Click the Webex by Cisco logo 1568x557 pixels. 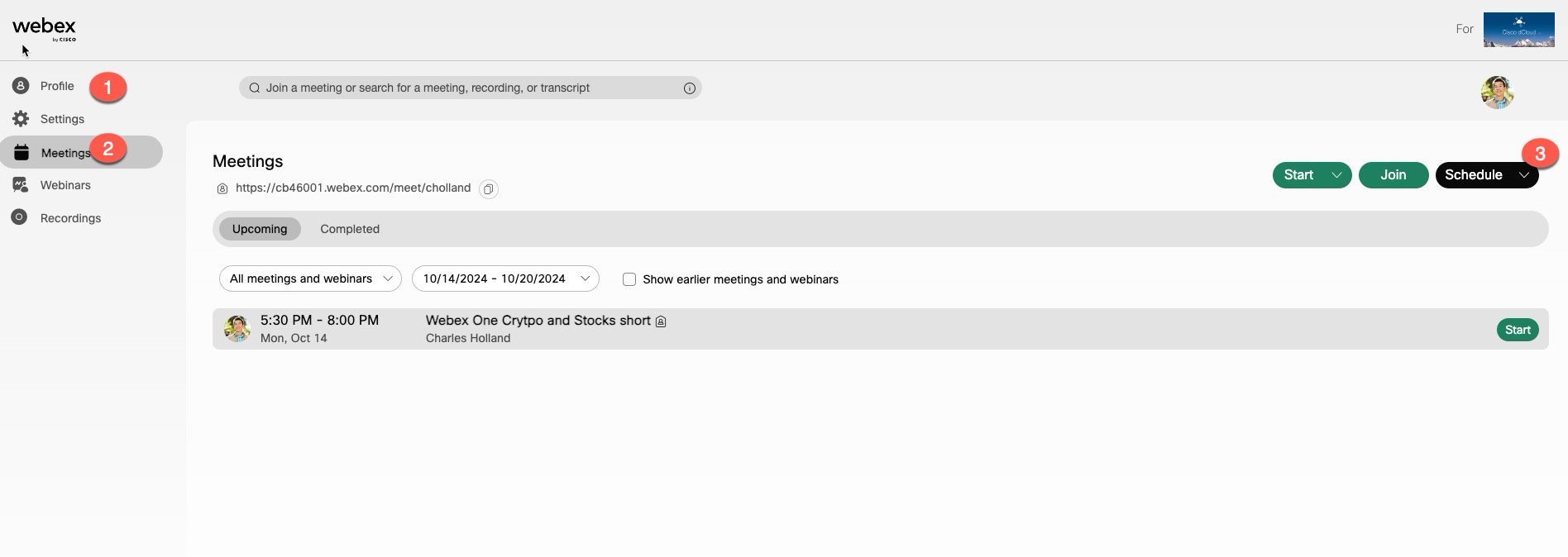click(x=44, y=30)
